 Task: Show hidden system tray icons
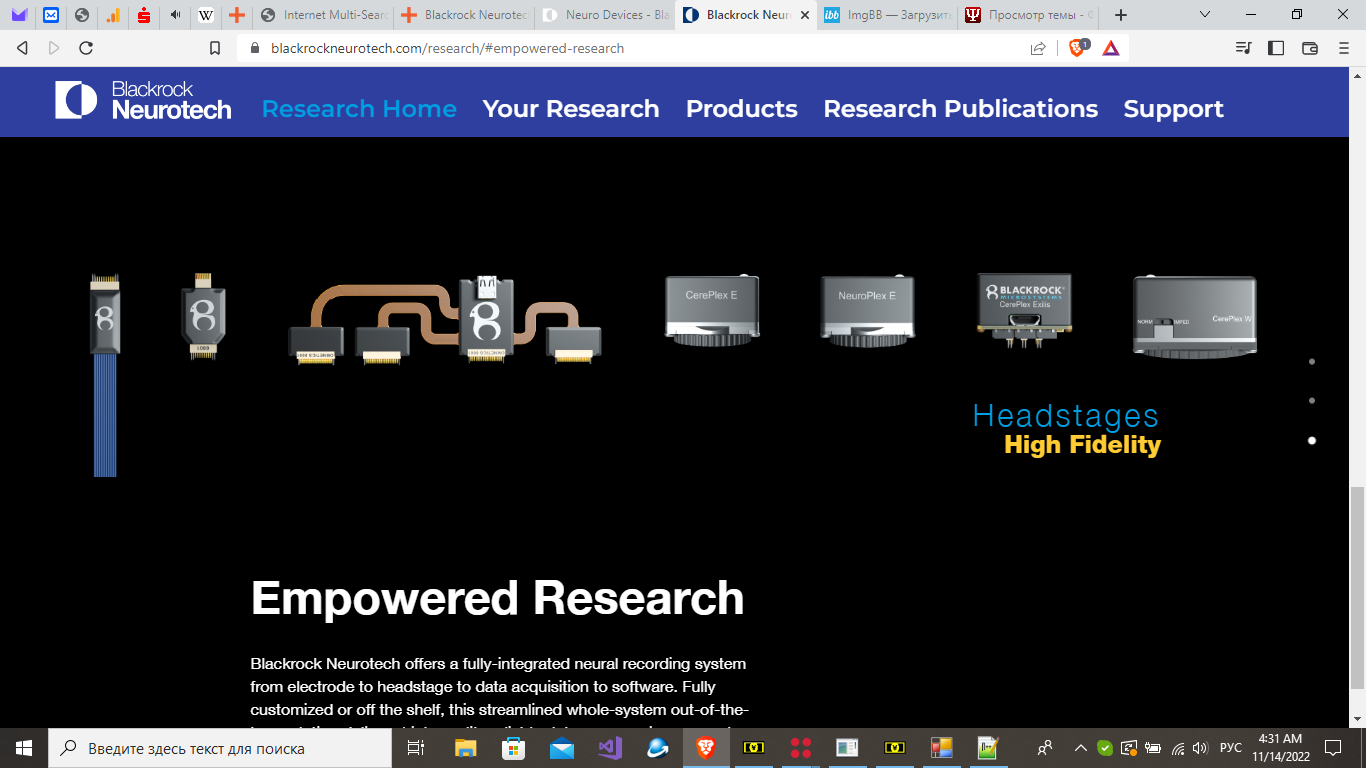[1081, 747]
